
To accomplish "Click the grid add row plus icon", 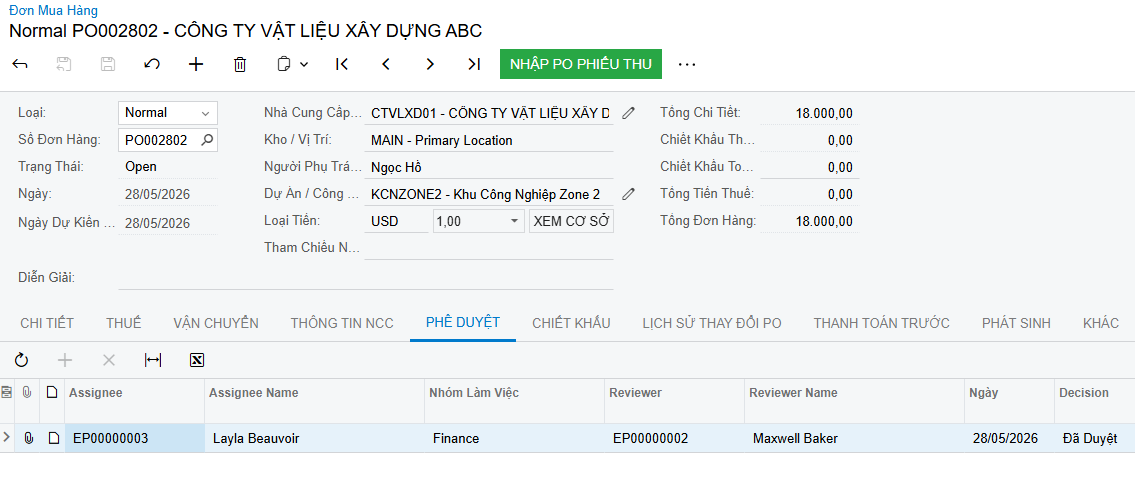I will [x=65, y=360].
